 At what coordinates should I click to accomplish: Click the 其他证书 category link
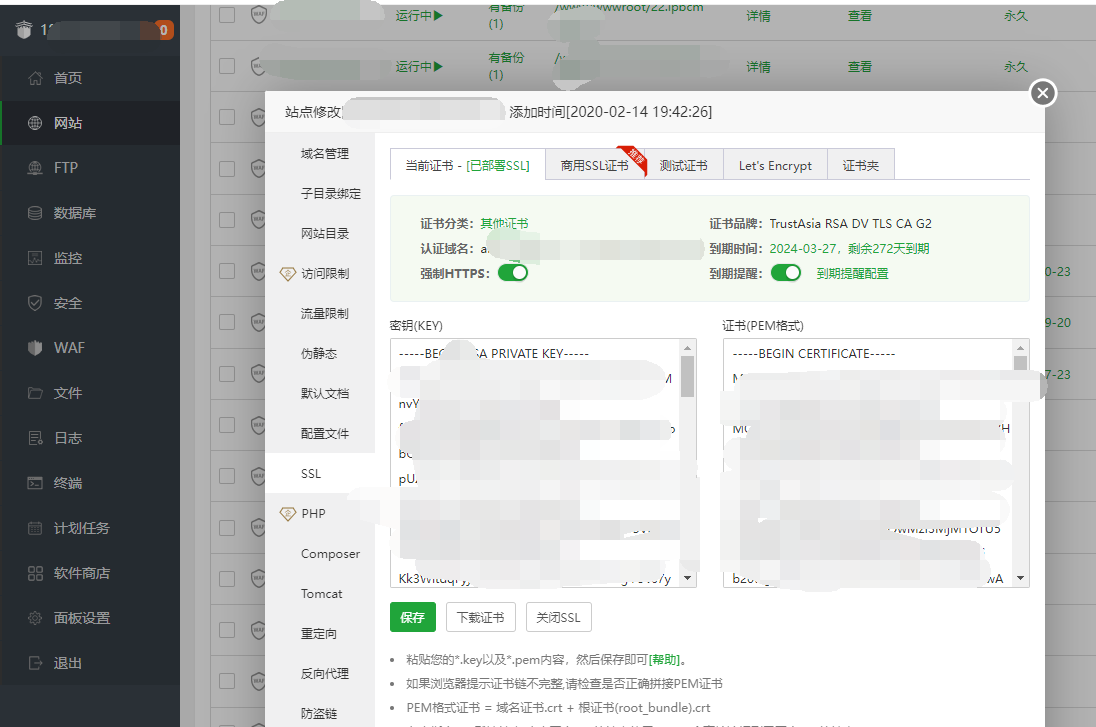pos(504,224)
